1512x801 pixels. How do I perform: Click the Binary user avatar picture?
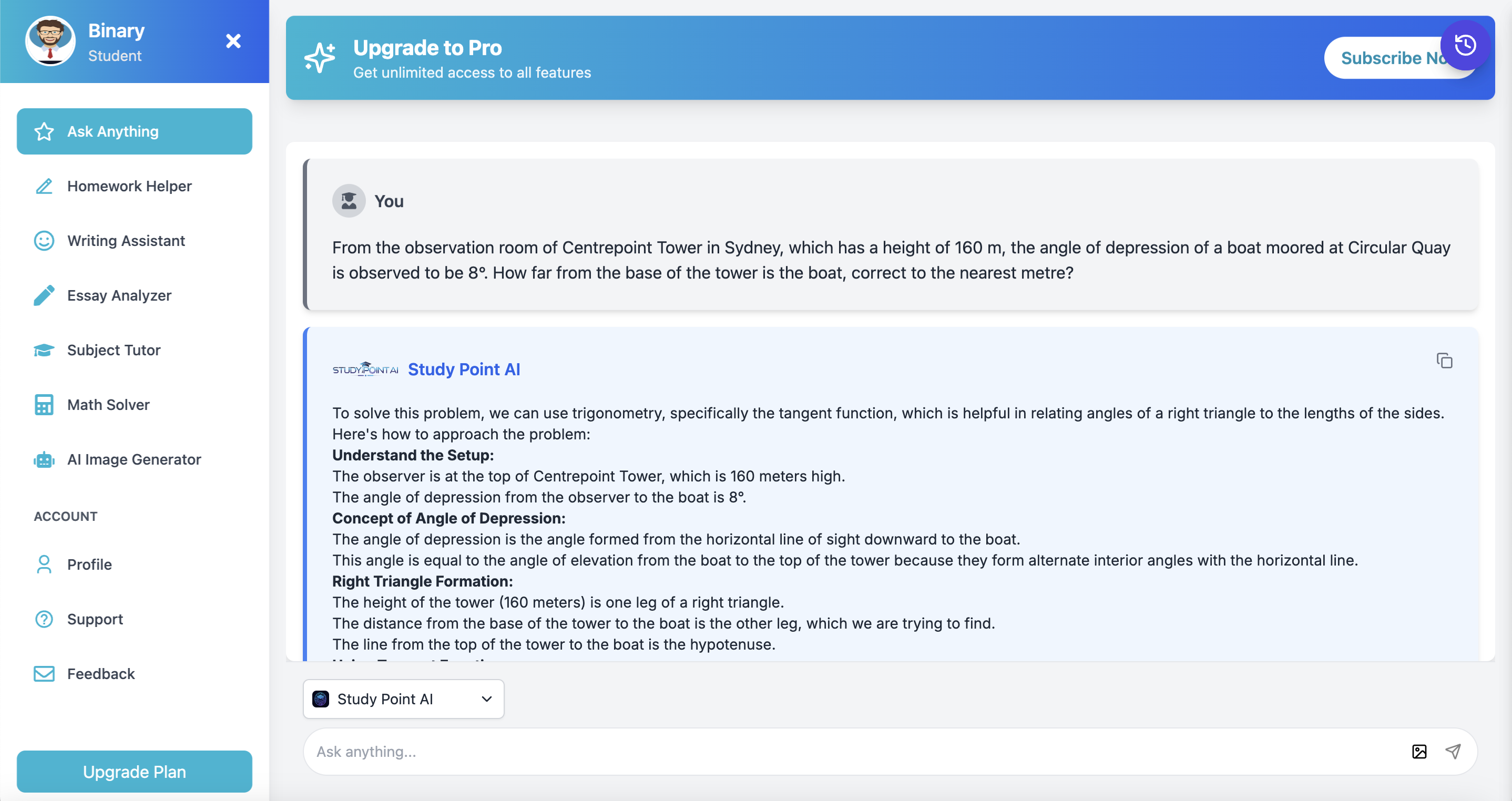pos(50,41)
